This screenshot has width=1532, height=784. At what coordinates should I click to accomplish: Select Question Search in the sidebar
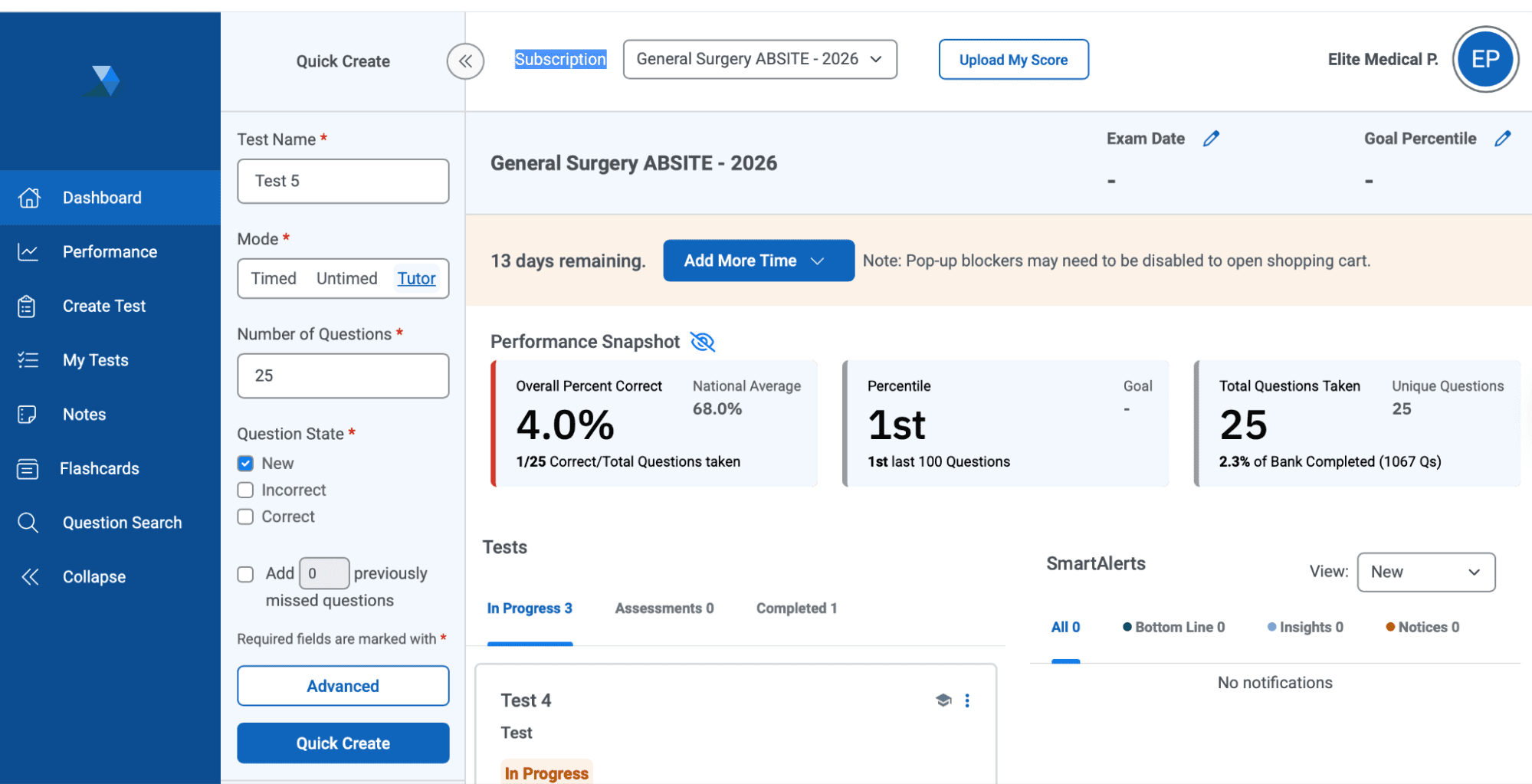121,522
